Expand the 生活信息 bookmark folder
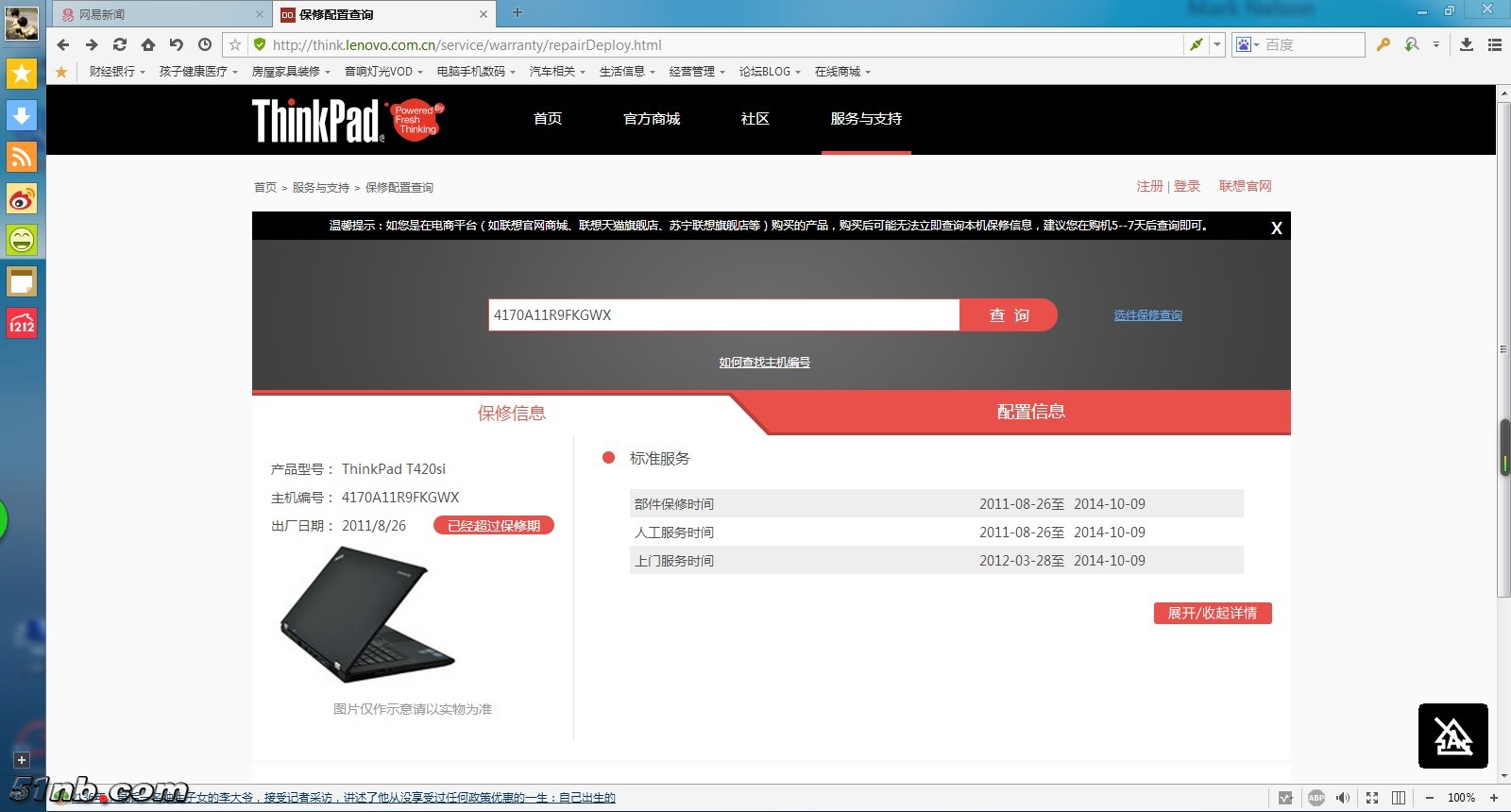 627,72
